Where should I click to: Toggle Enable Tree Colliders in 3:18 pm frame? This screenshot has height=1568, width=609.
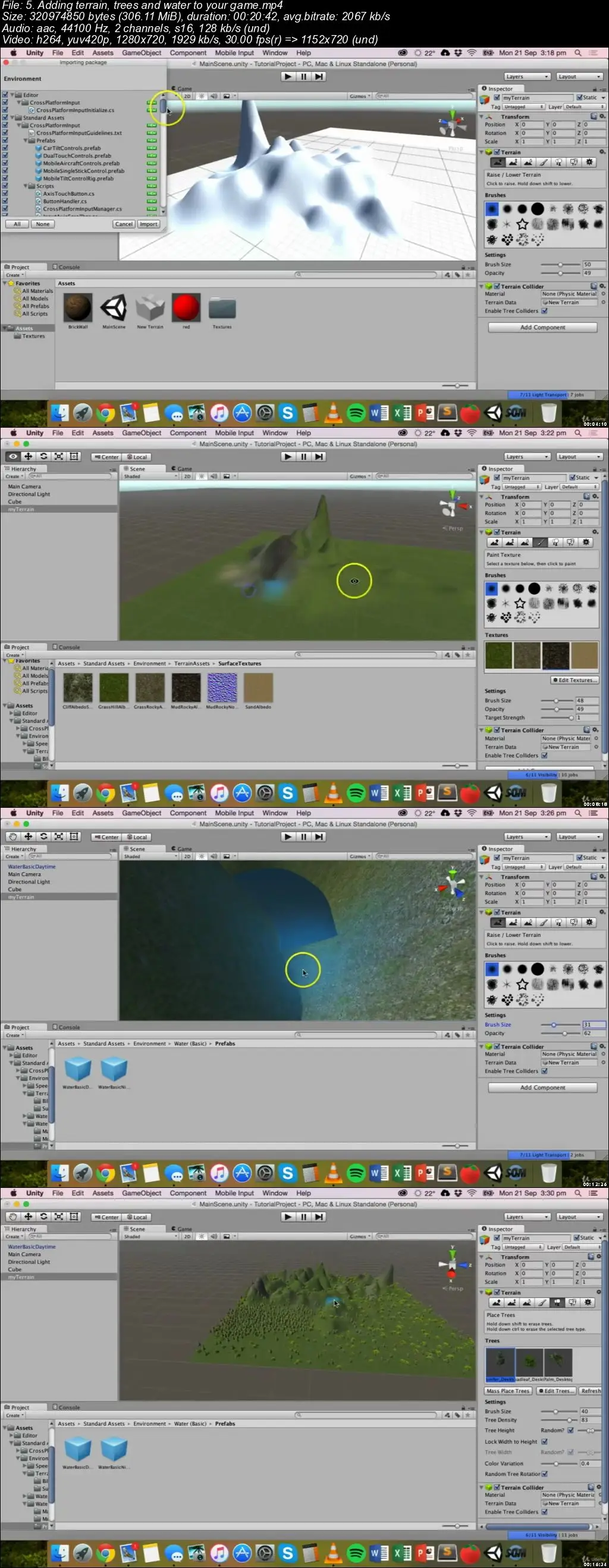coord(545,311)
